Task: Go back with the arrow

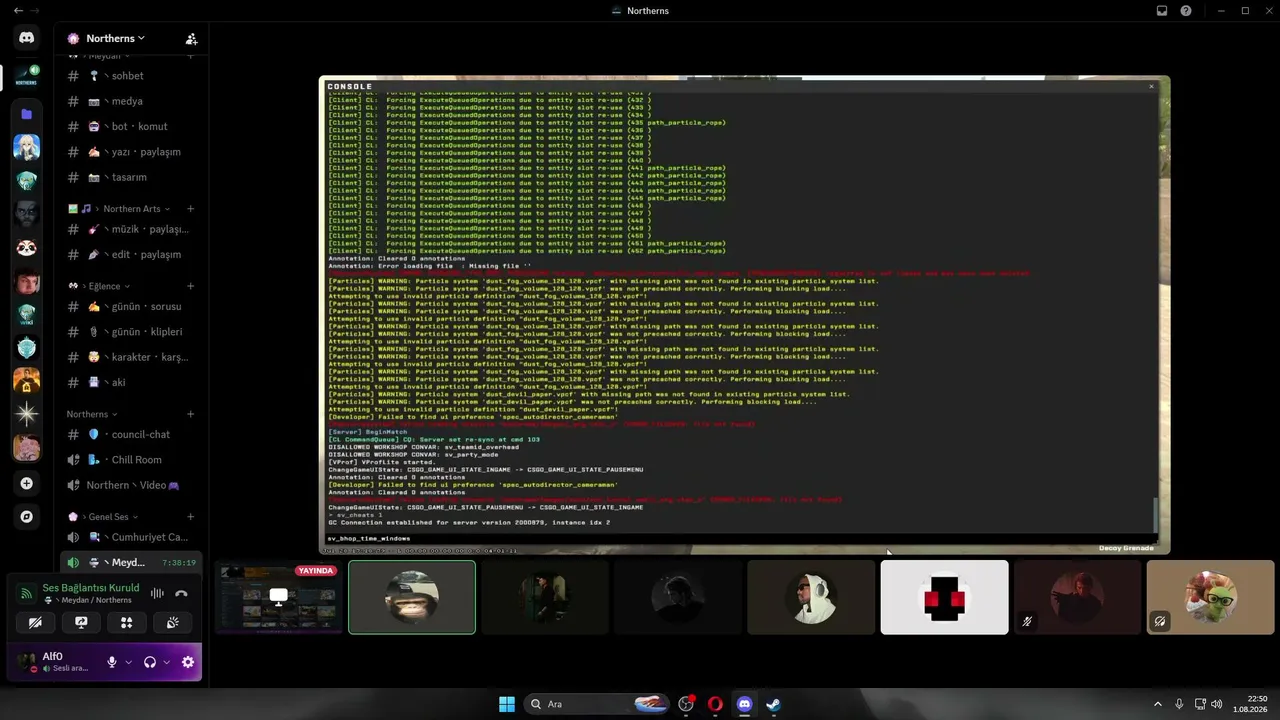Action: [18, 11]
